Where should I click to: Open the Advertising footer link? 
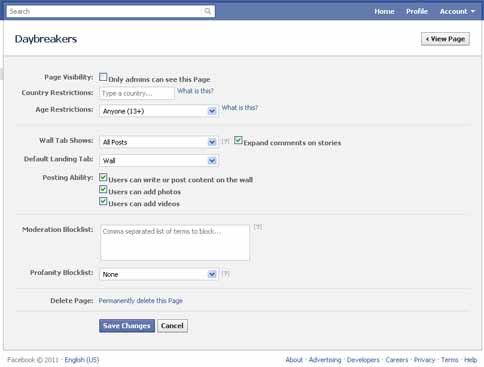coord(325,360)
